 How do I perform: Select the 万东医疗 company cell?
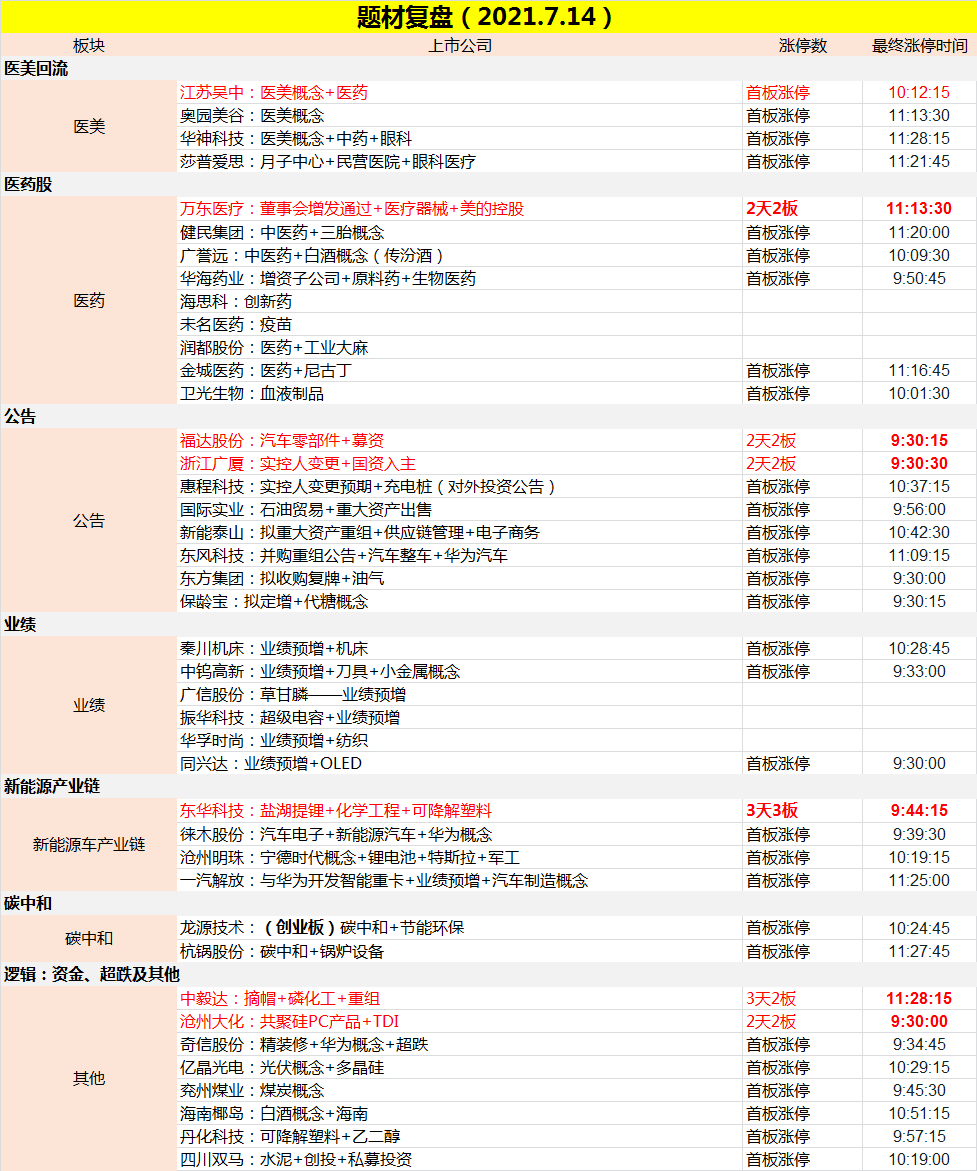(459, 209)
